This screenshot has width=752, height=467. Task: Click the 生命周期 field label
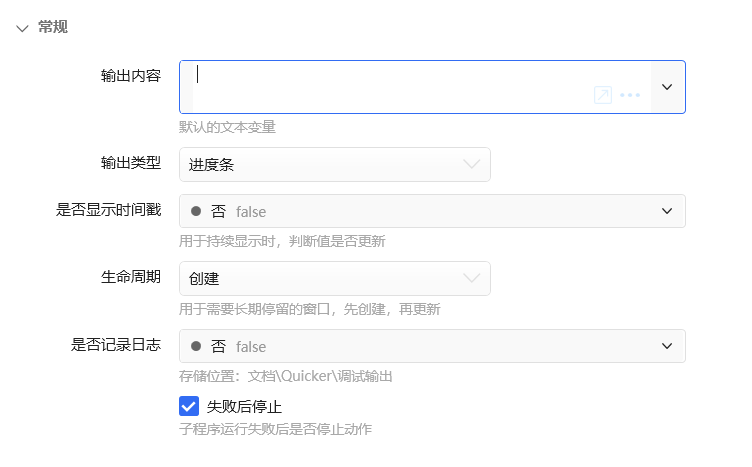[x=131, y=277]
